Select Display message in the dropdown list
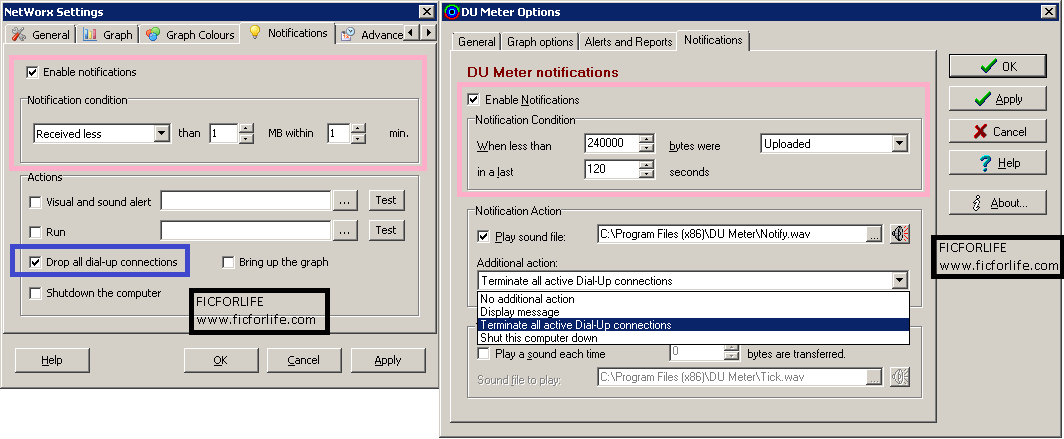The width and height of the screenshot is (1064, 439). coord(693,312)
